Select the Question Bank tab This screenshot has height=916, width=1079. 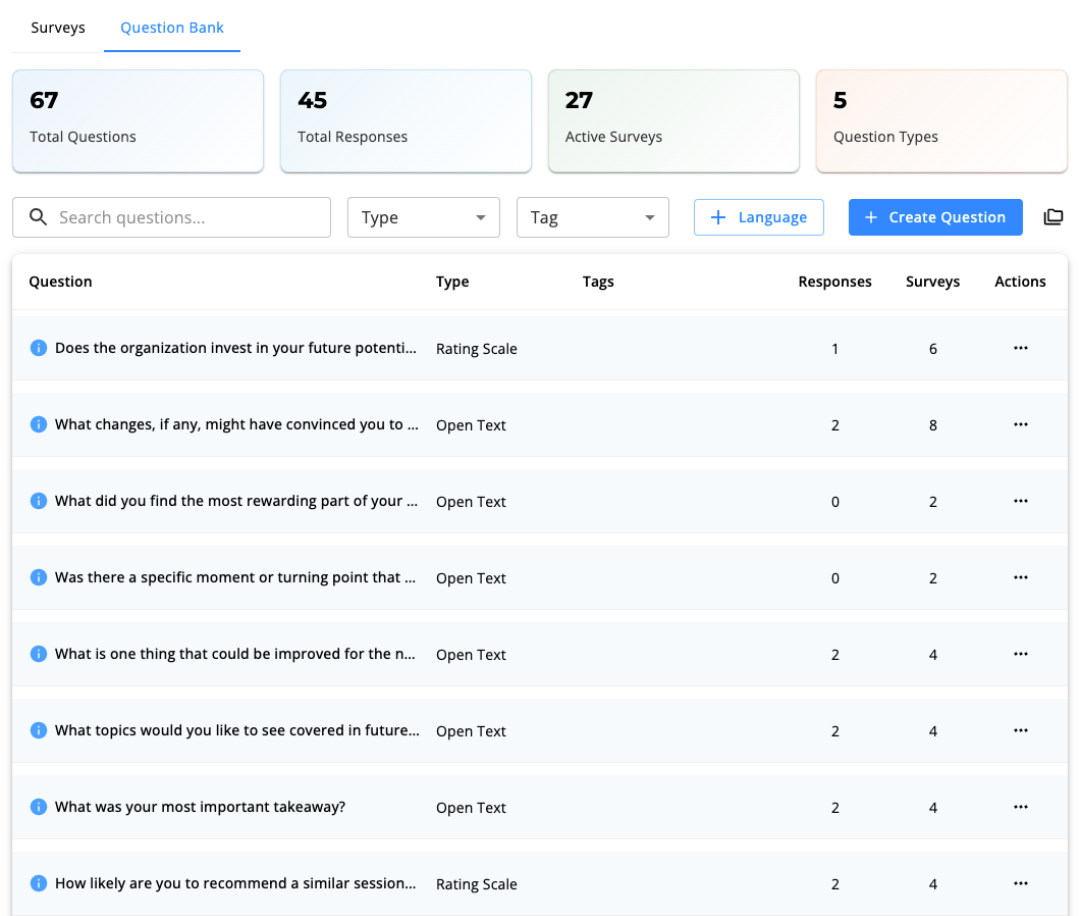pos(172,28)
